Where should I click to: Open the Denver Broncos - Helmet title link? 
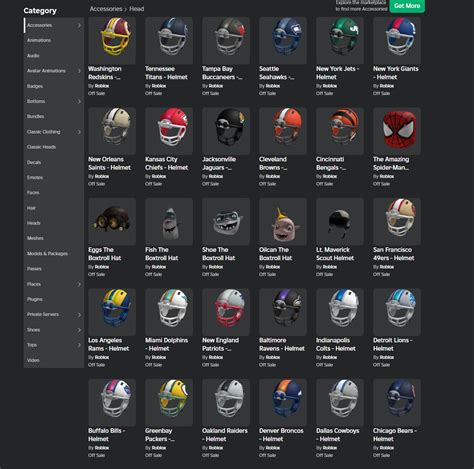[281, 435]
